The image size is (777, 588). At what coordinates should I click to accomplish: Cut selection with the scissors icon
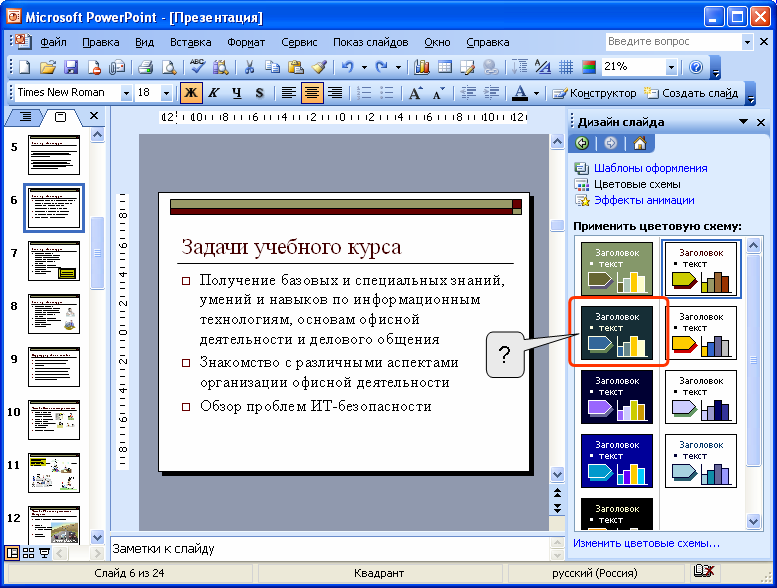pyautogui.click(x=249, y=67)
